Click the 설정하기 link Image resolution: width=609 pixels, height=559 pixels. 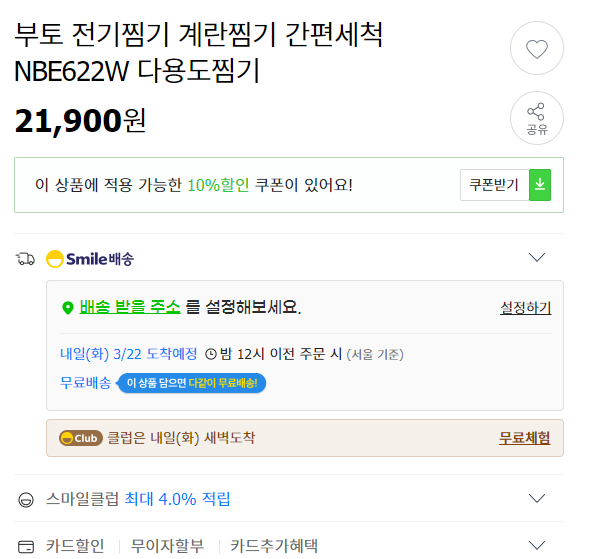click(x=525, y=308)
